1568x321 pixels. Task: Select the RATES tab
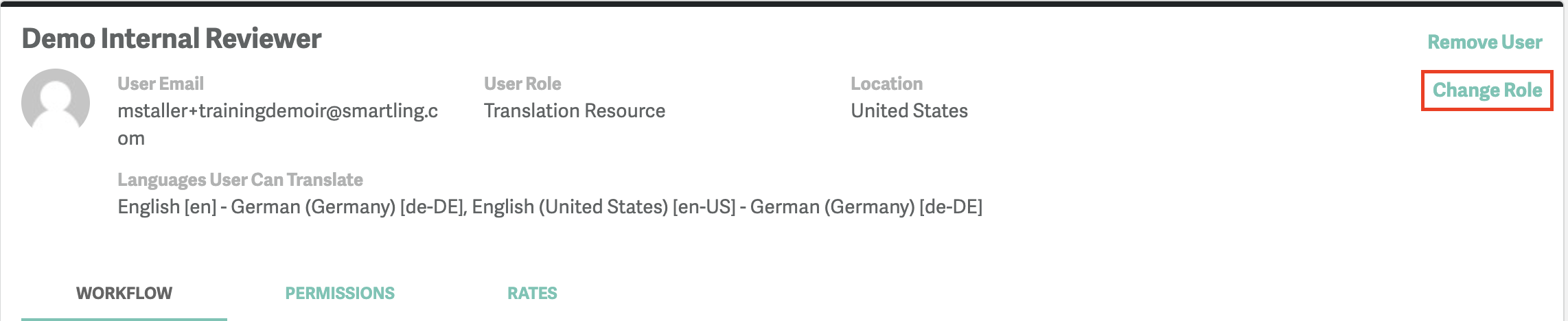coord(532,294)
